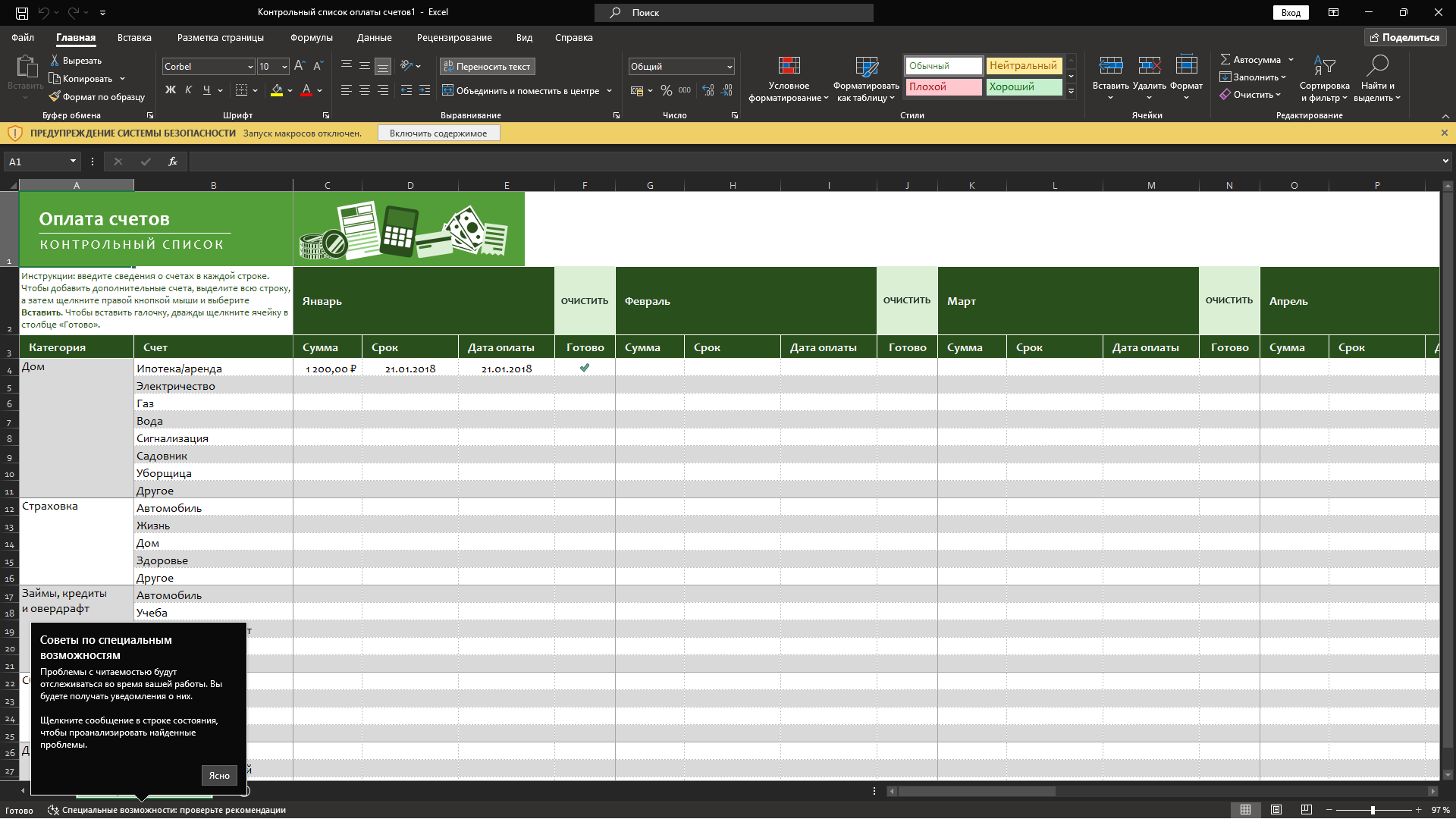
Task: Click the Поиск search box
Action: tap(733, 13)
